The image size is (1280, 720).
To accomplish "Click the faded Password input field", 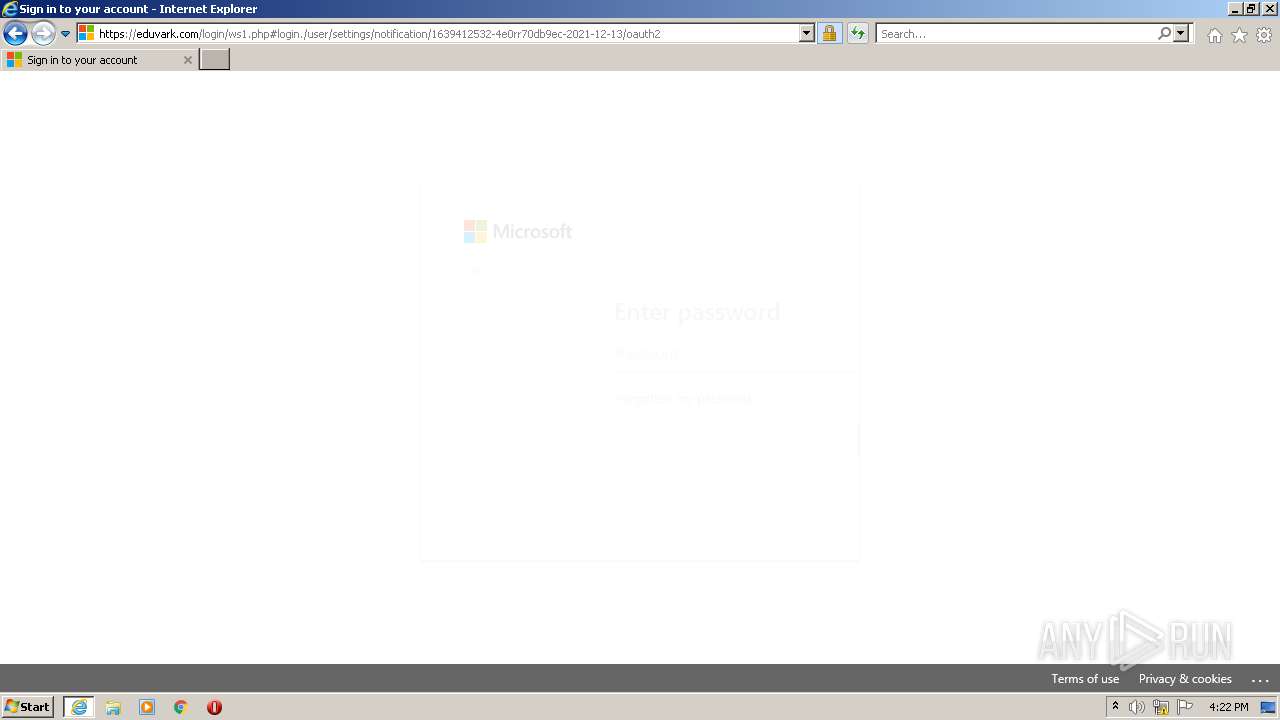I will 736,354.
